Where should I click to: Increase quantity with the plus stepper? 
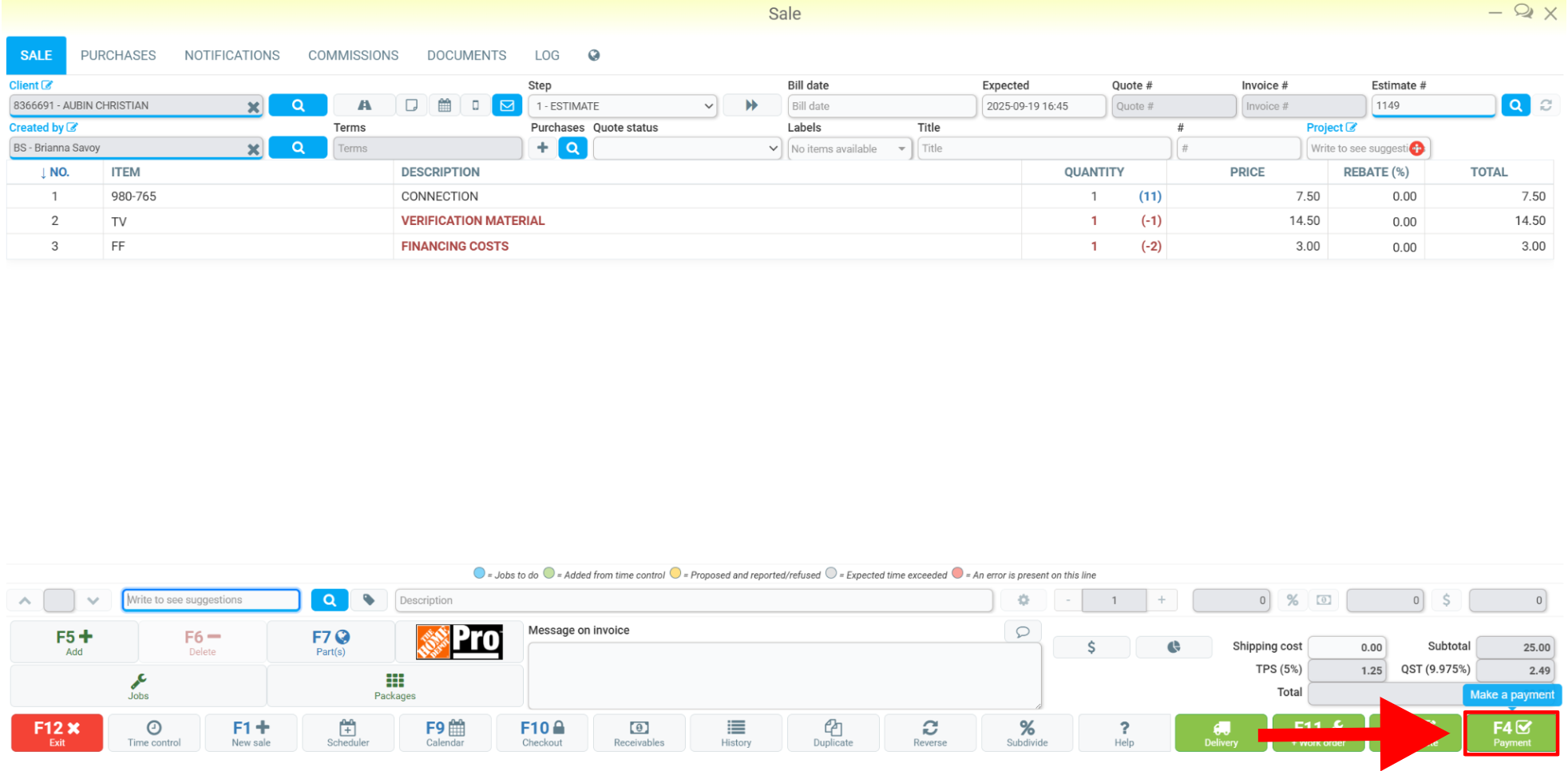tap(1162, 600)
